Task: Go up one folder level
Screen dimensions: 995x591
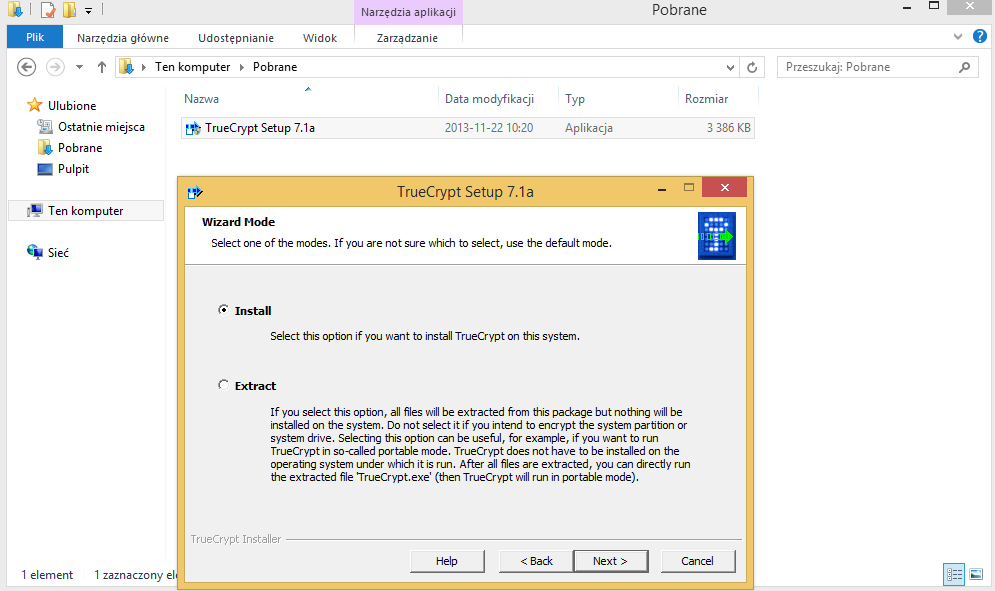Action: (x=102, y=67)
